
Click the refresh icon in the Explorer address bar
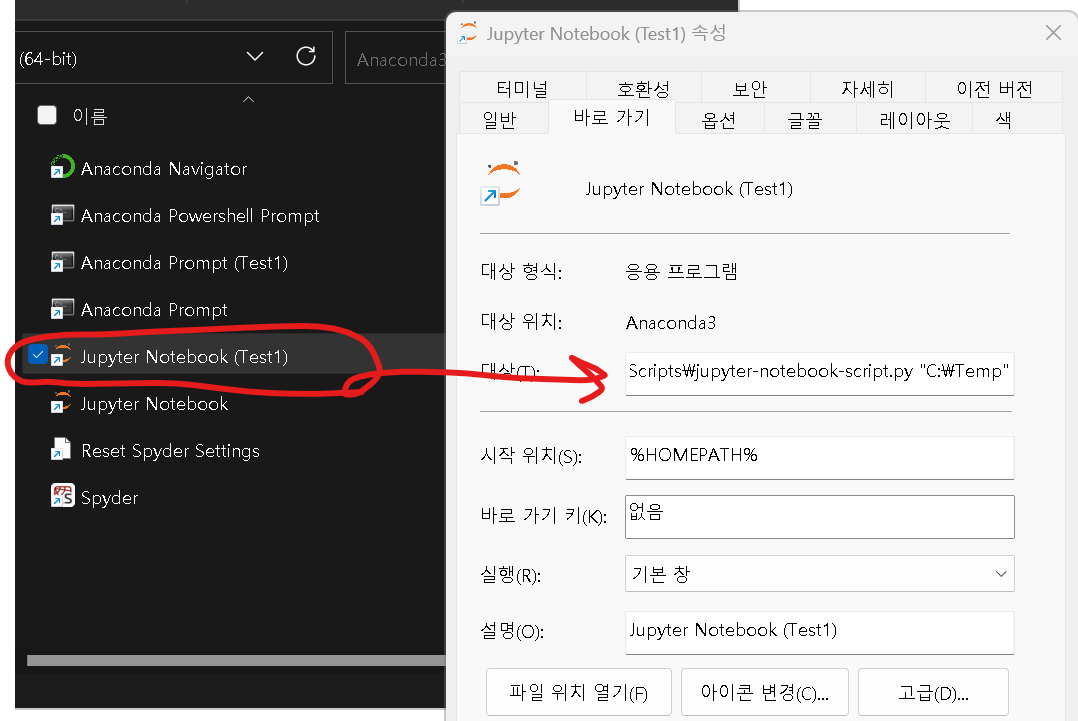tap(306, 56)
